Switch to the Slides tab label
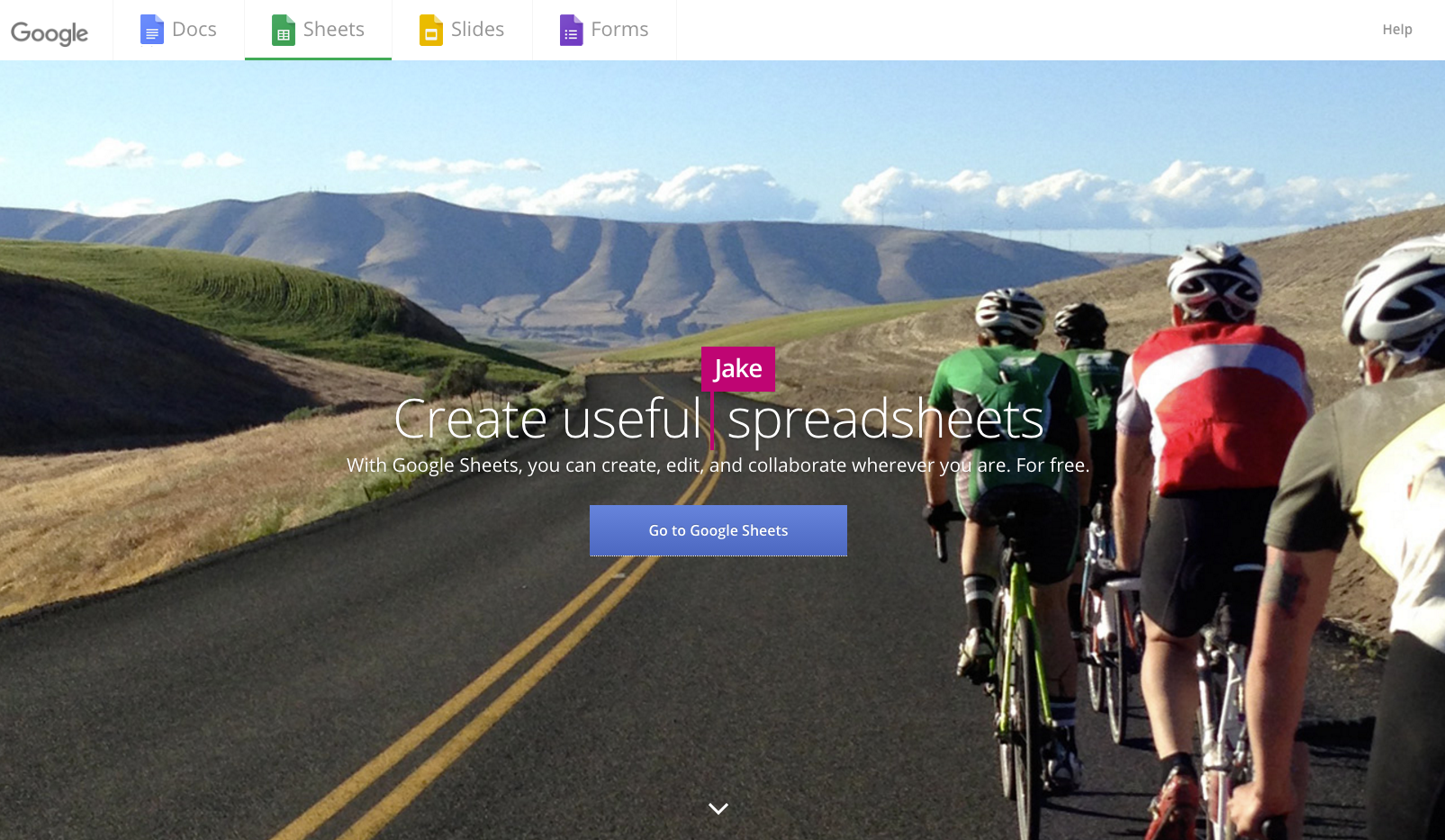Image resolution: width=1445 pixels, height=840 pixels. [x=477, y=30]
